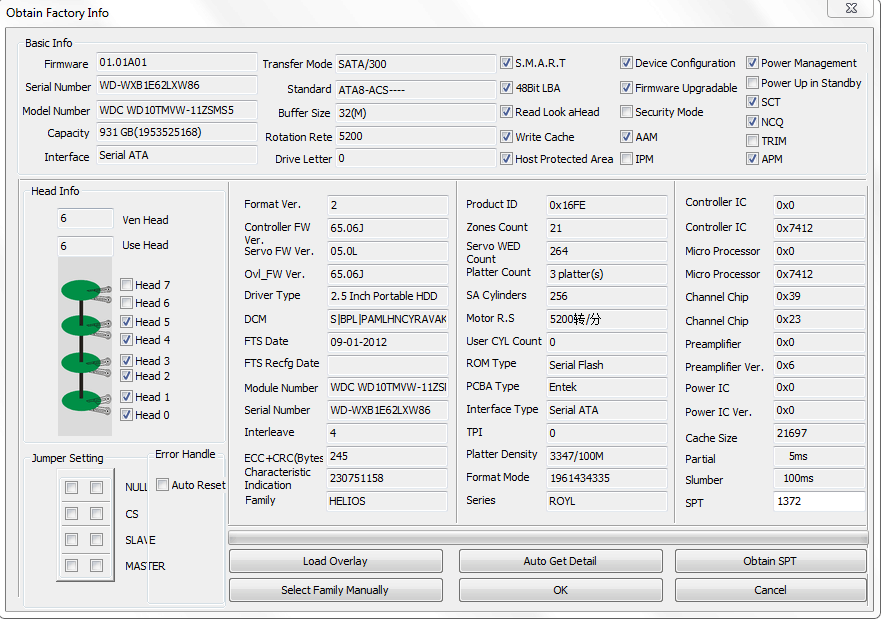Screen dimensions: 882x620
Task: Enable Auto Reset error handling
Action: (163, 484)
